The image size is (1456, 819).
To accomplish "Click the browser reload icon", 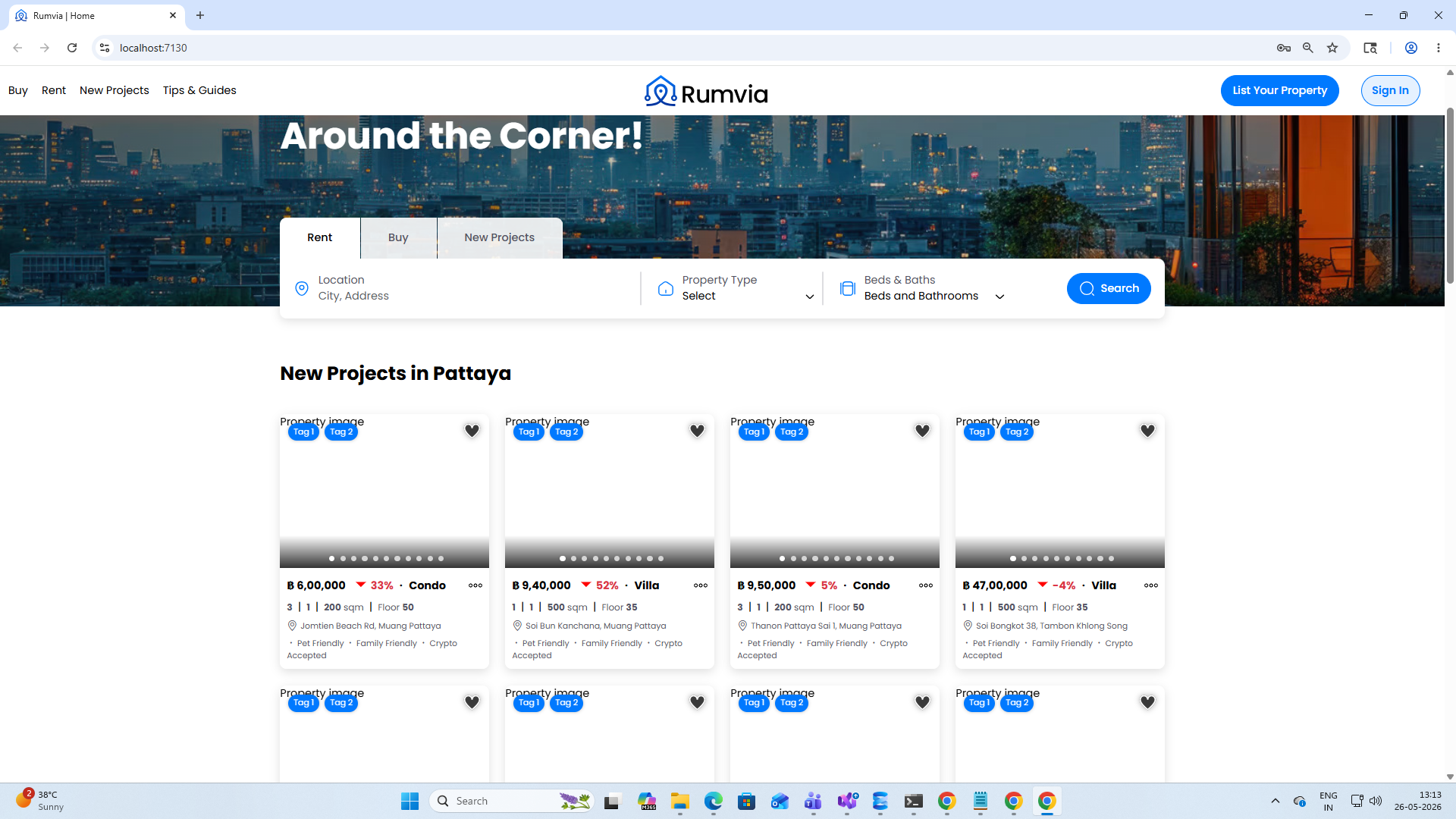I will click(72, 48).
